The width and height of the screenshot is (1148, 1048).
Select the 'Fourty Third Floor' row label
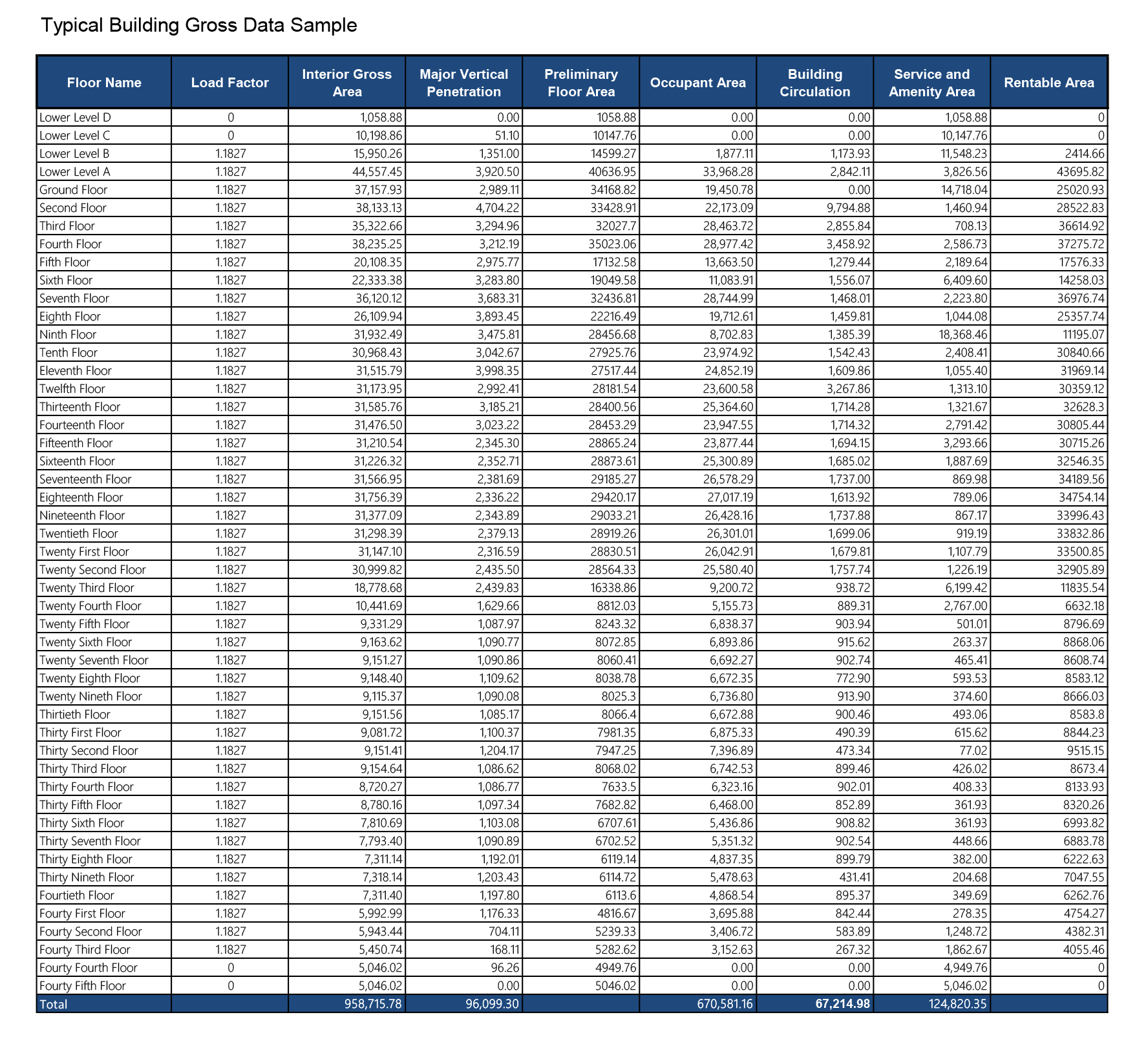(85, 950)
